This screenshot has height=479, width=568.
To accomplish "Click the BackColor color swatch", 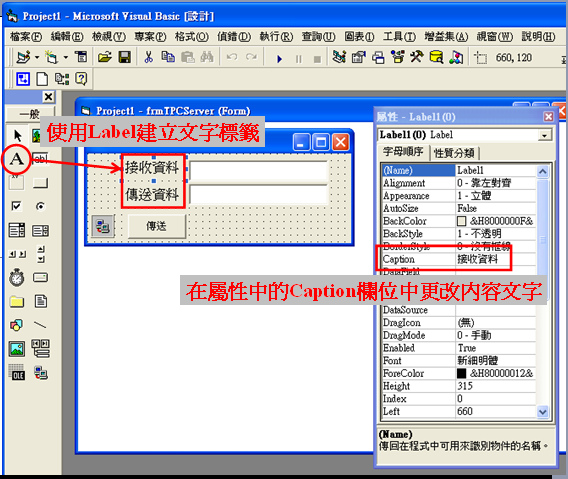I will pos(461,221).
